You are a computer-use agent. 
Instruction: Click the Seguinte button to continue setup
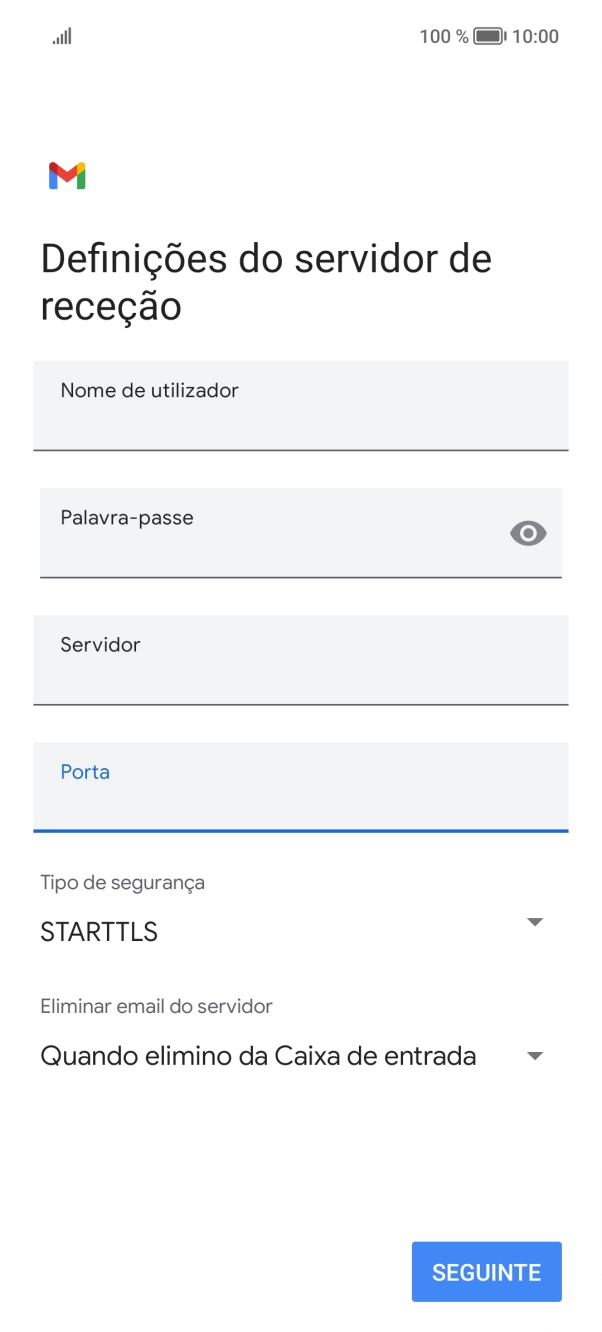pos(486,1271)
